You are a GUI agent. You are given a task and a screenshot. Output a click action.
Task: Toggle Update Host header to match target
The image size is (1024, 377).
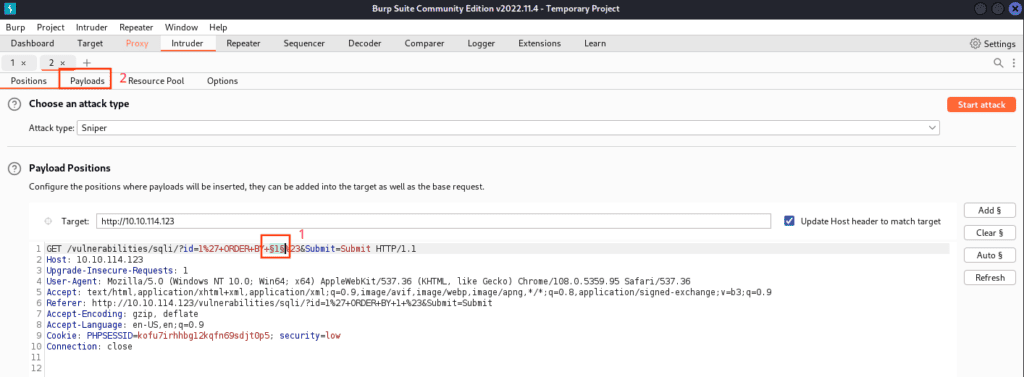(790, 221)
